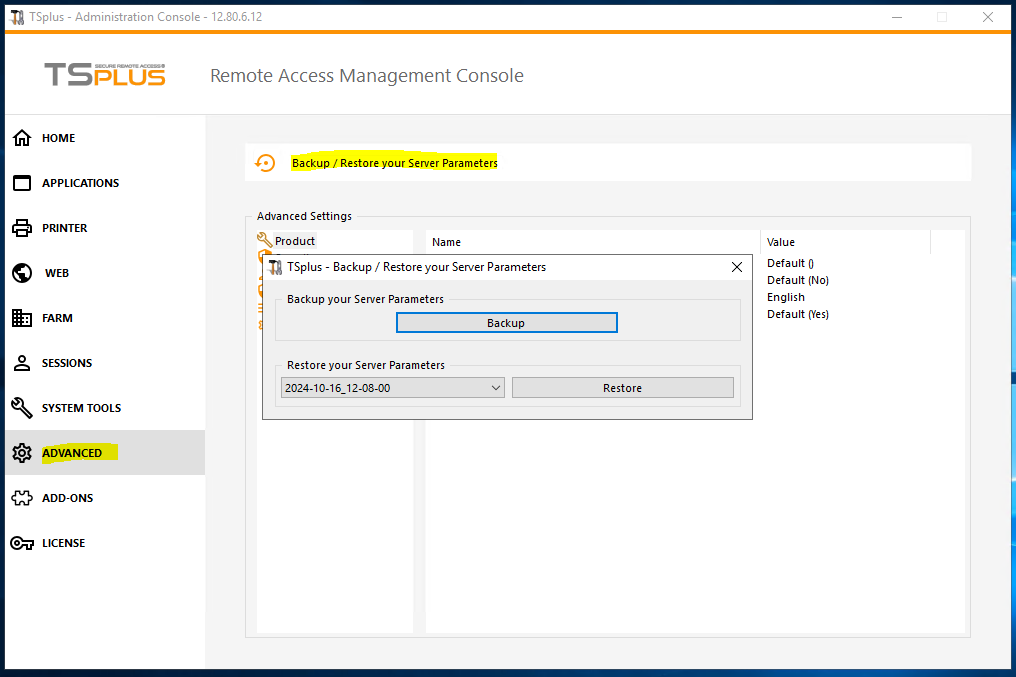Screen dimensions: 1016x677
Task: Click the Printer icon in sidebar
Action: 22,228
